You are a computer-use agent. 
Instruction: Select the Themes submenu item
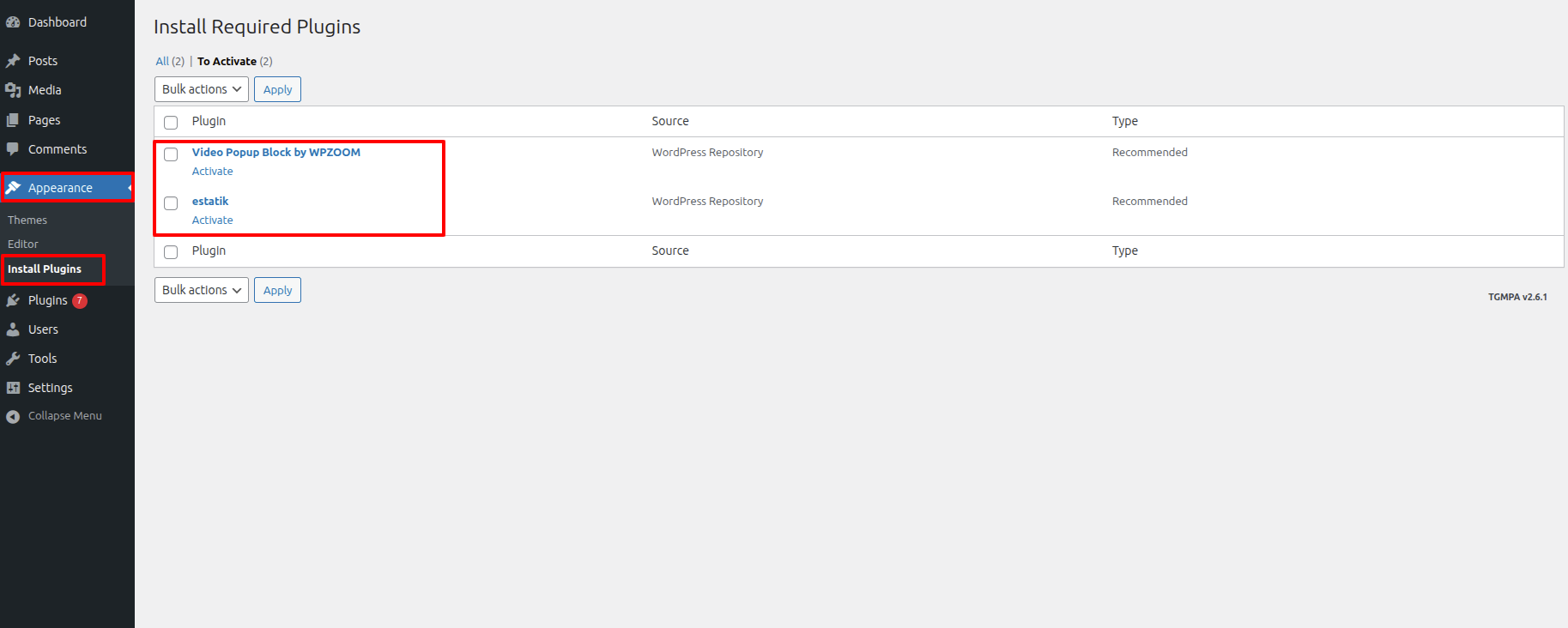click(27, 220)
